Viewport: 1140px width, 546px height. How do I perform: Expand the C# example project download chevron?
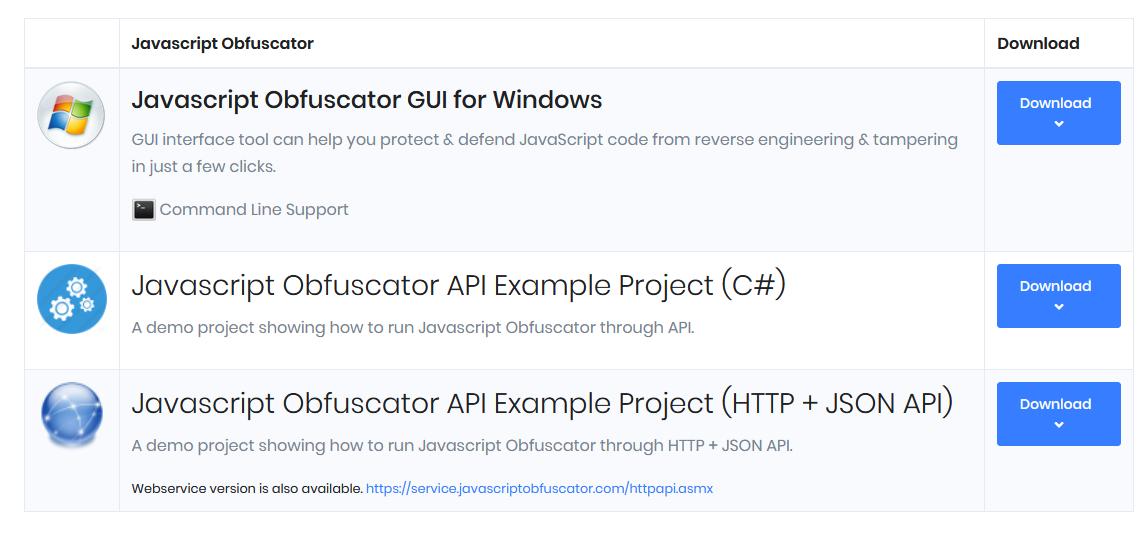(1058, 307)
